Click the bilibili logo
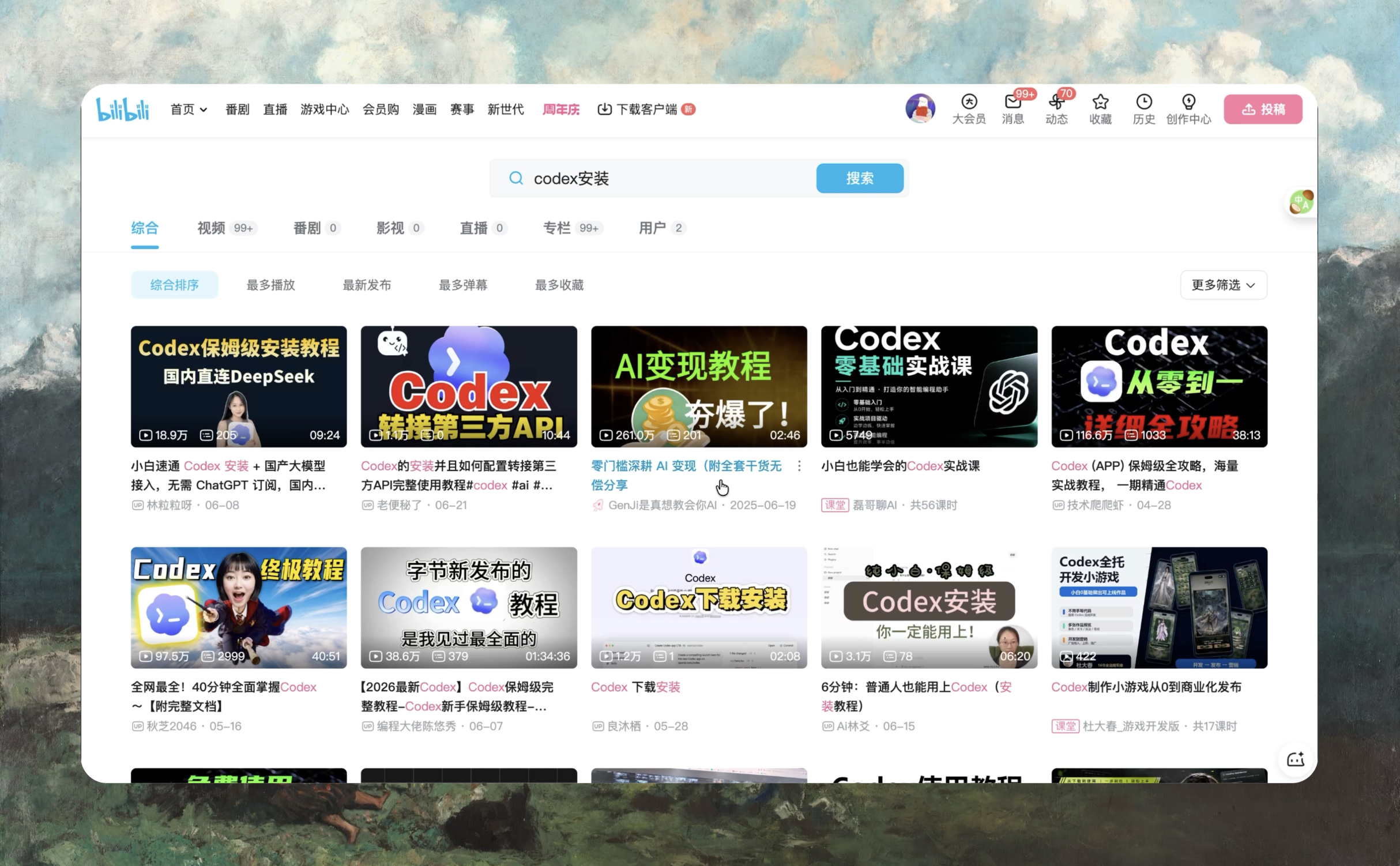1400x866 pixels. pyautogui.click(x=122, y=109)
